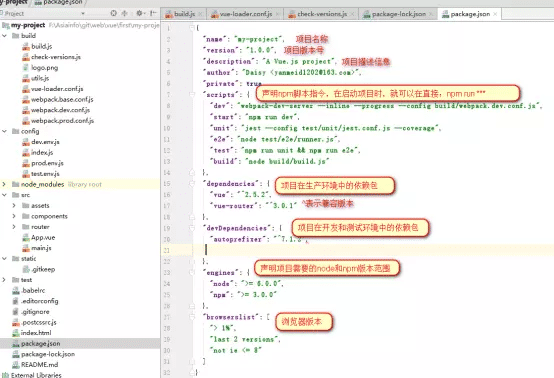Switch to check-versions.js editor tab
This screenshot has width=554, height=378.
point(322,14)
